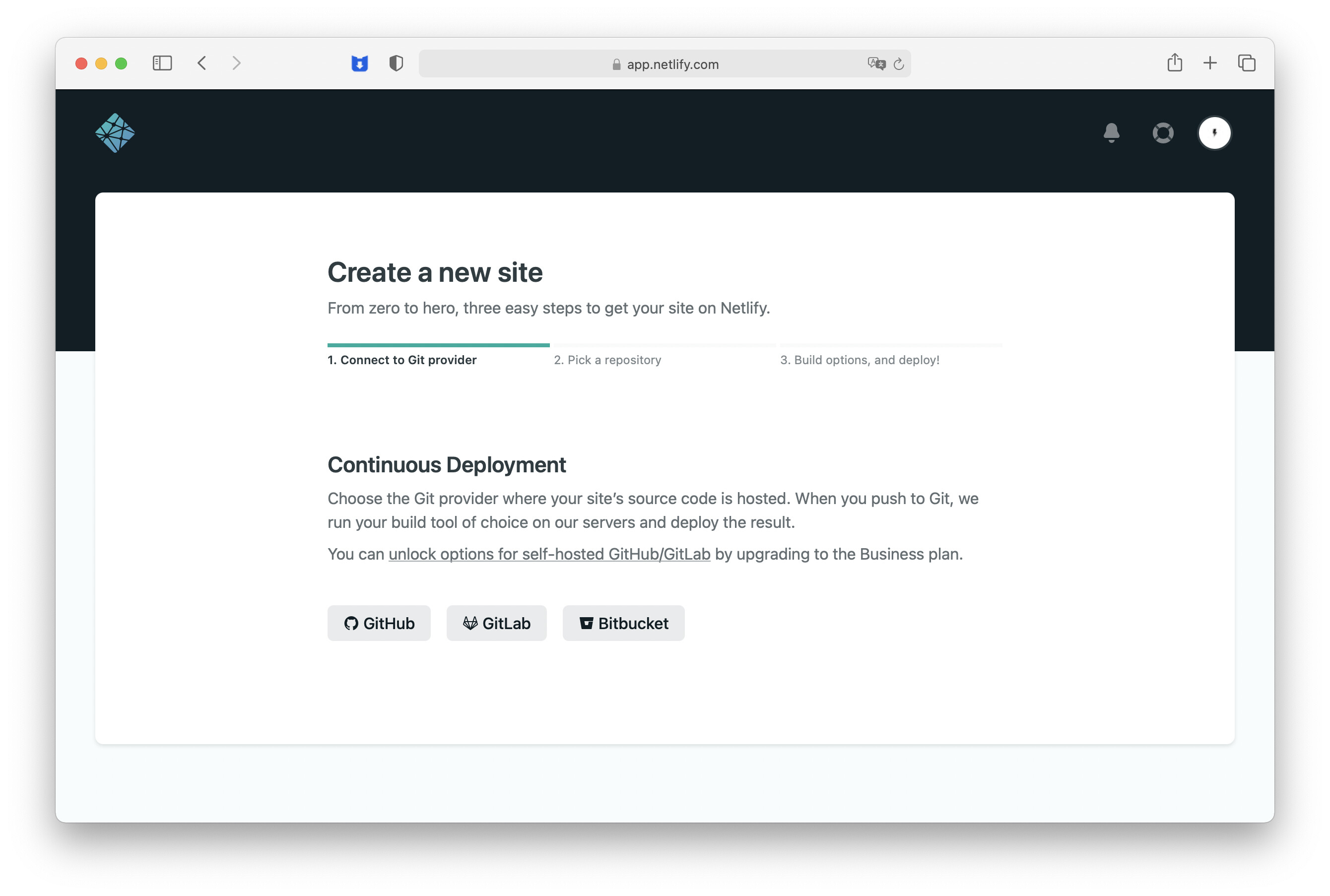
Task: Click the Netlify logo in header
Action: (x=115, y=133)
